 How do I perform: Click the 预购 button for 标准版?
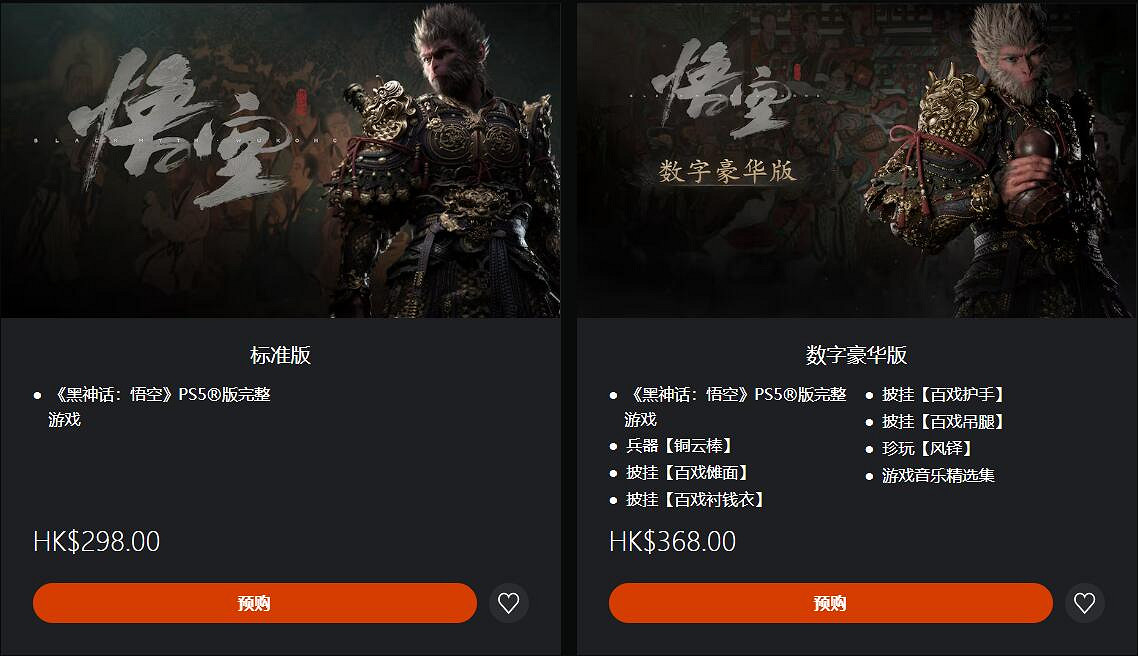coord(255,603)
